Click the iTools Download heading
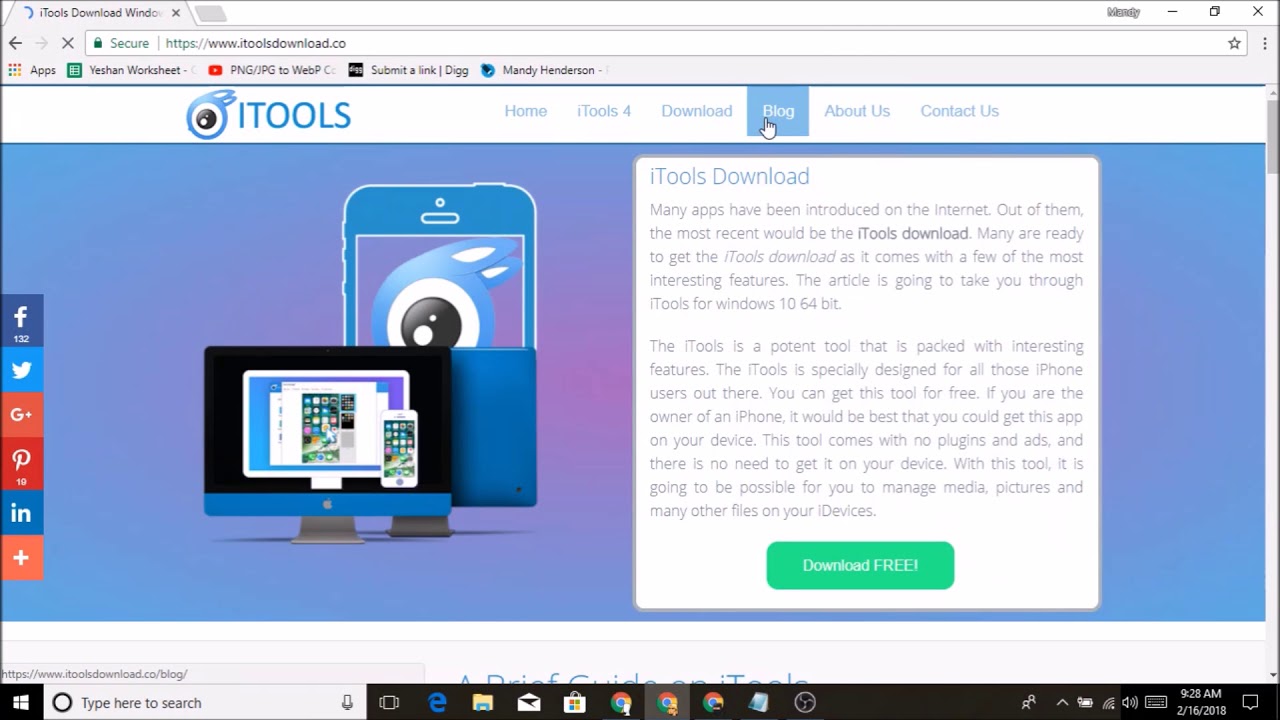This screenshot has width=1280, height=720. [729, 177]
